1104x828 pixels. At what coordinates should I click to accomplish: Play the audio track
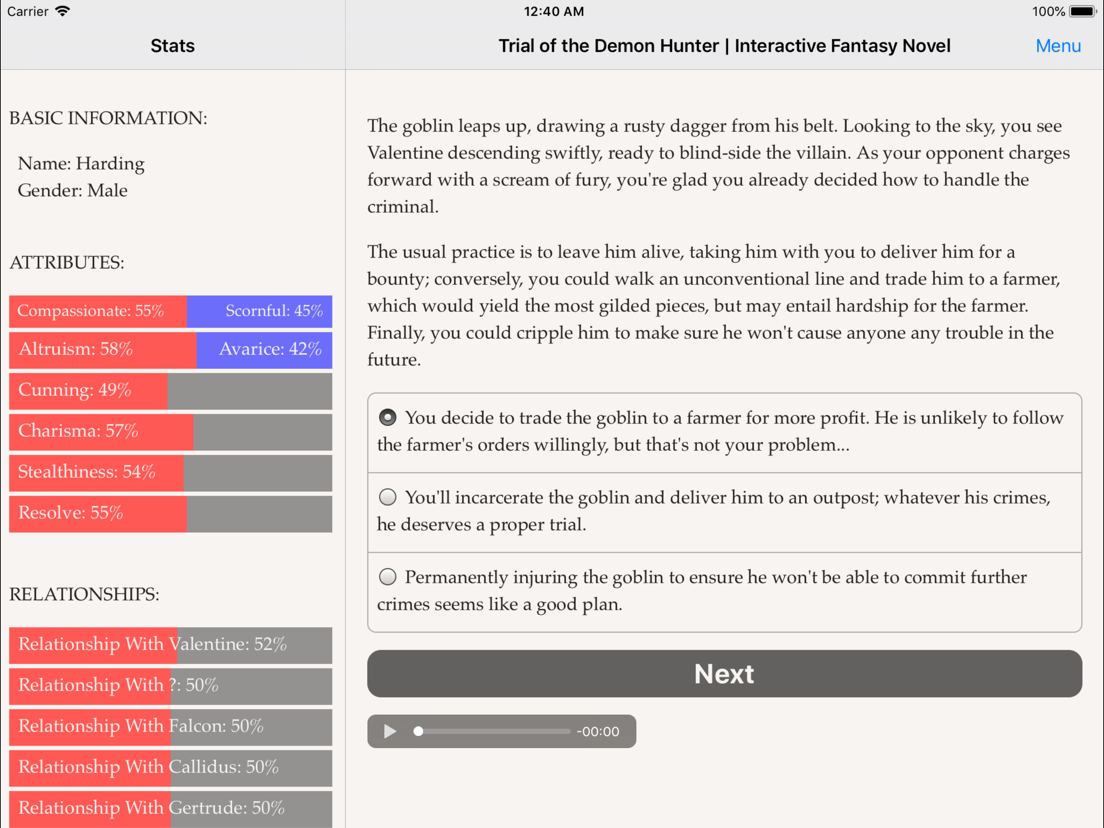click(389, 732)
